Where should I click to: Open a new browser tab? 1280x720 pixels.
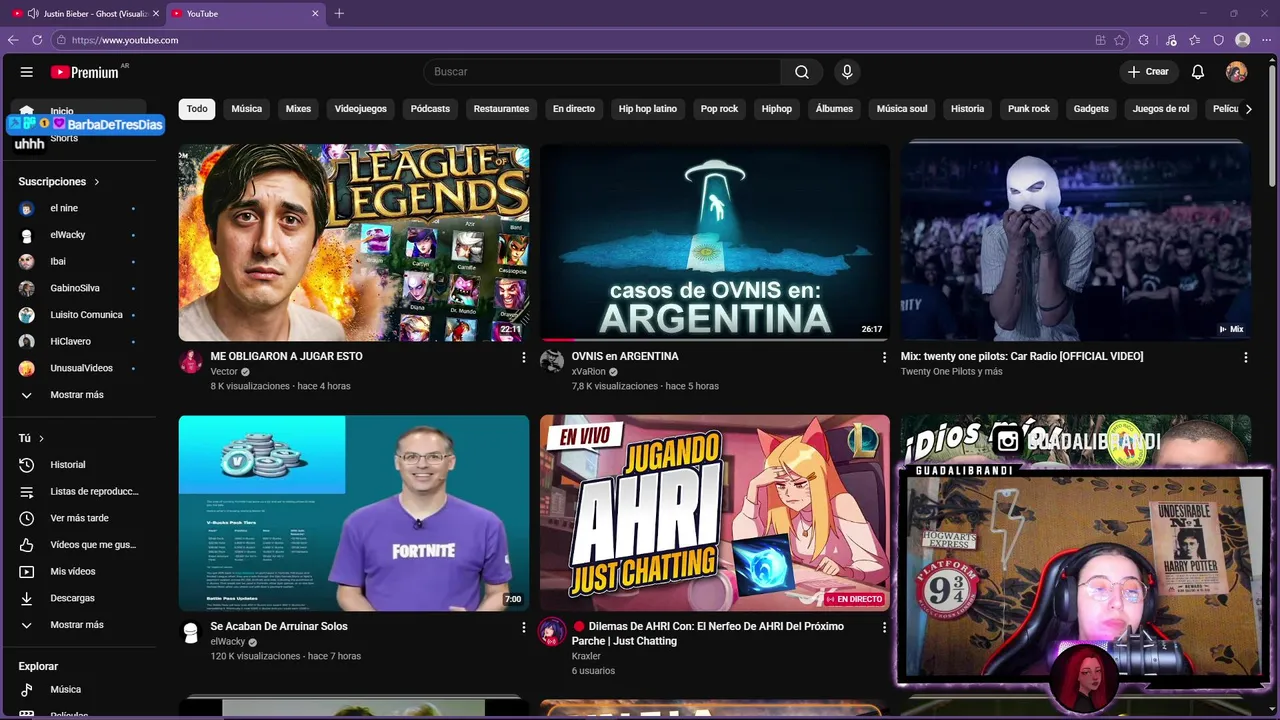pos(339,13)
